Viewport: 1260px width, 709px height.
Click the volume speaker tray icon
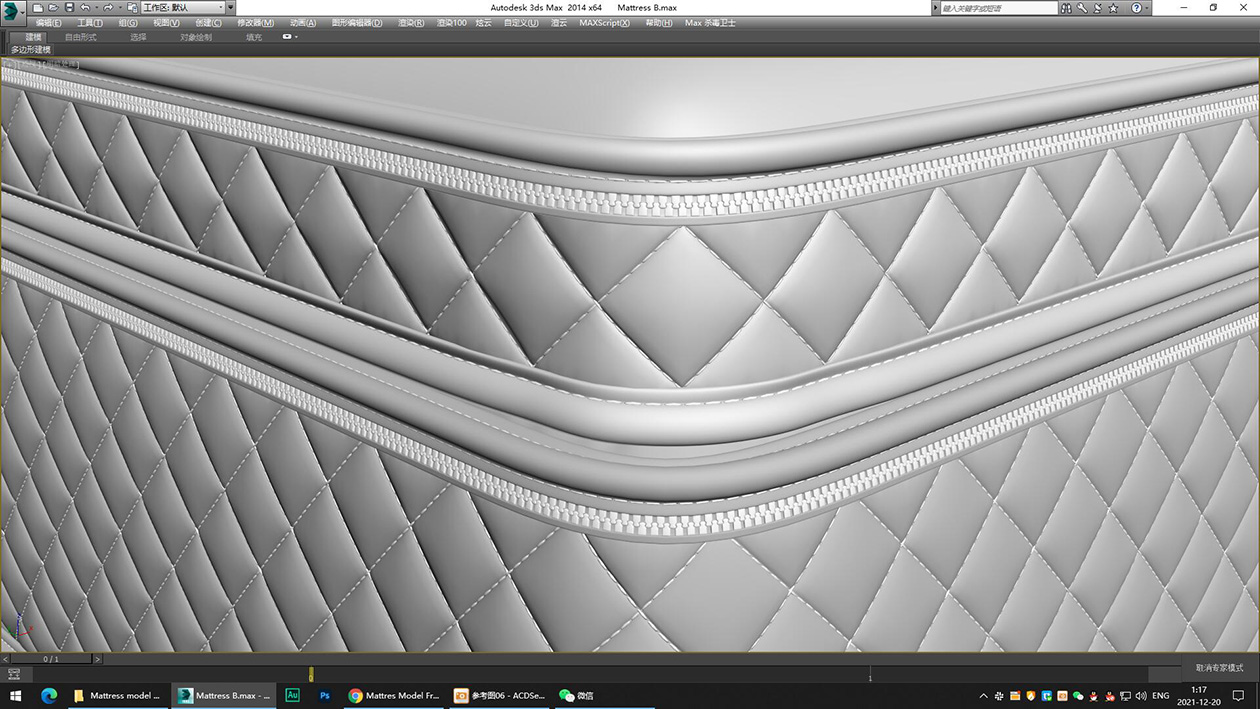click(x=1141, y=695)
